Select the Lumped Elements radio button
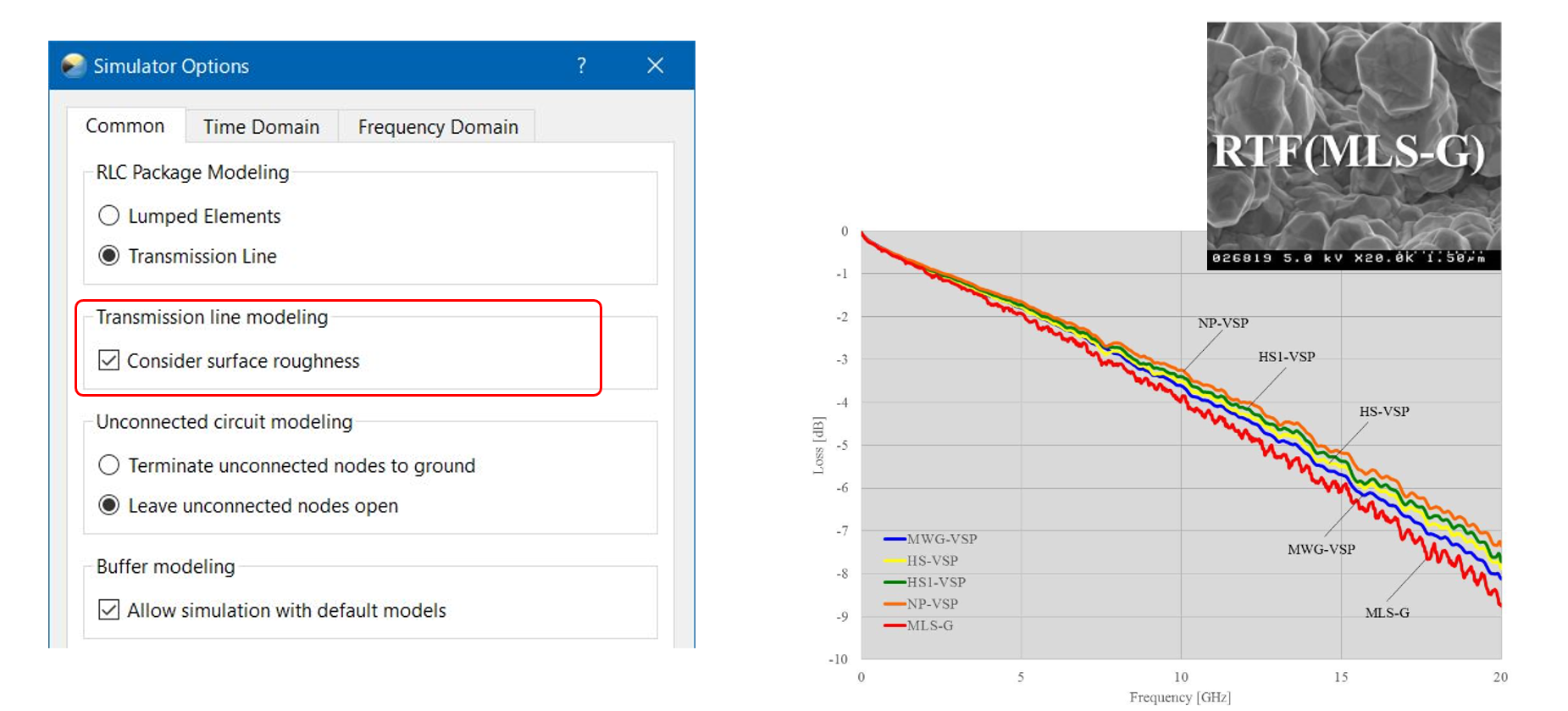The image size is (1568, 711). pos(109,216)
